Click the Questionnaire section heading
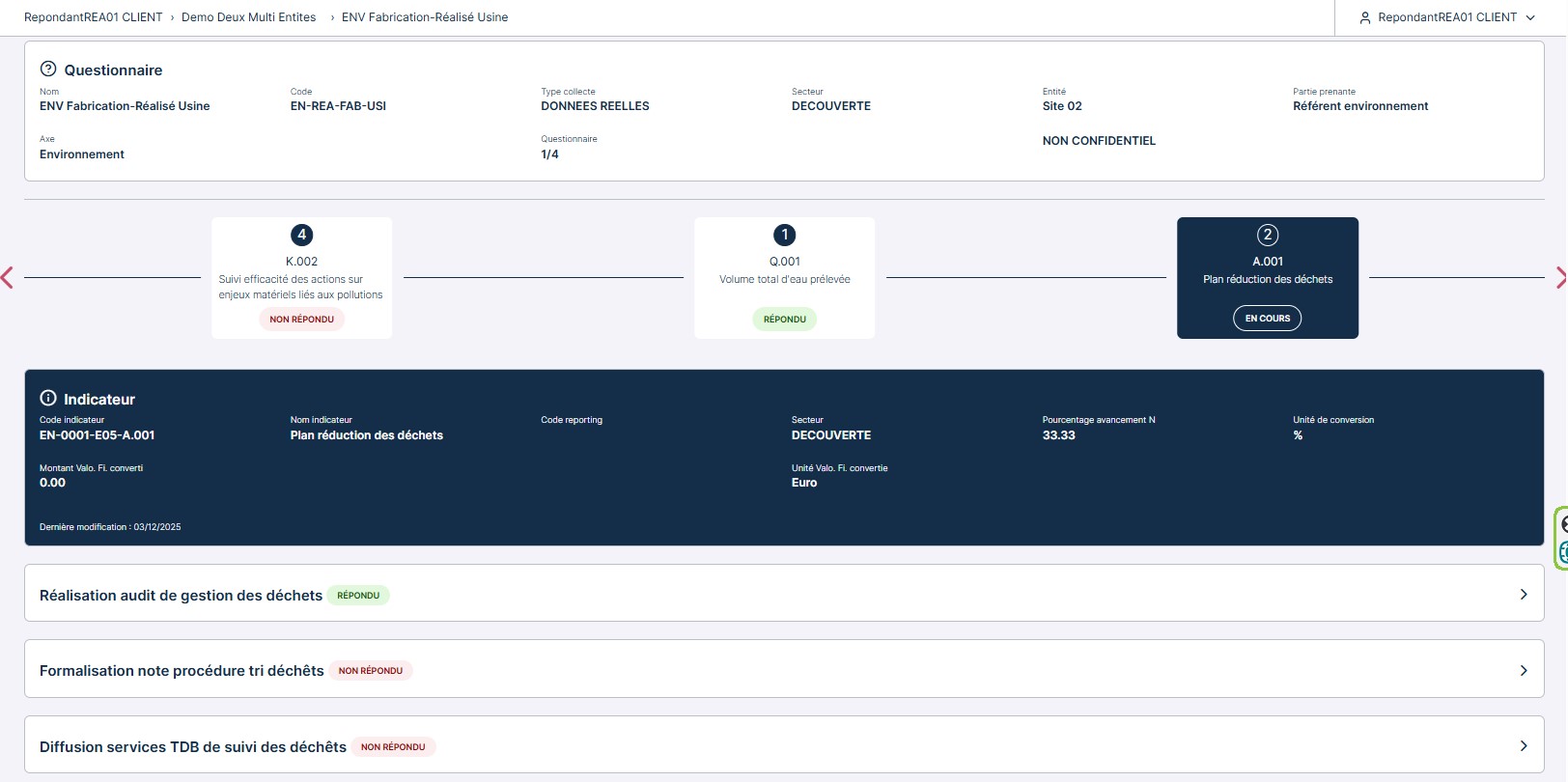This screenshot has height=782, width=1568. pos(113,70)
